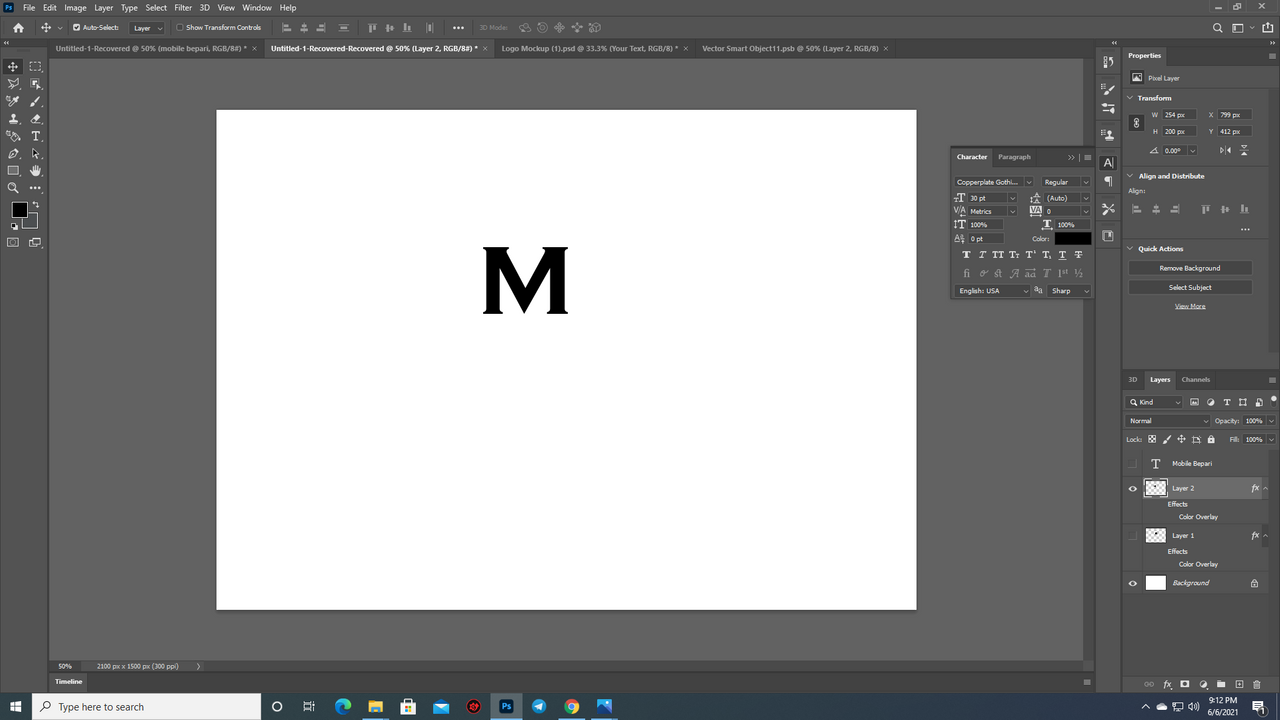Toggle link width and height

click(1136, 123)
